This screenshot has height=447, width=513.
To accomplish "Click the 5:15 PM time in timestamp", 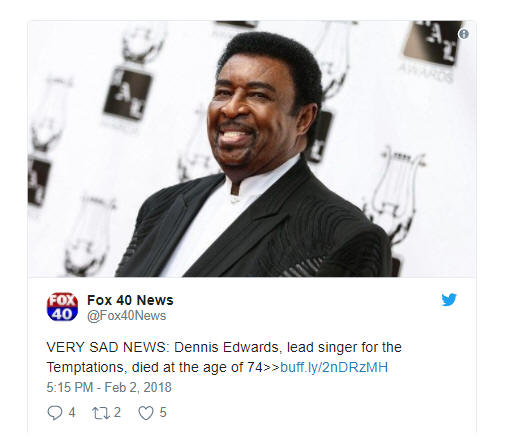I will 70,387.
